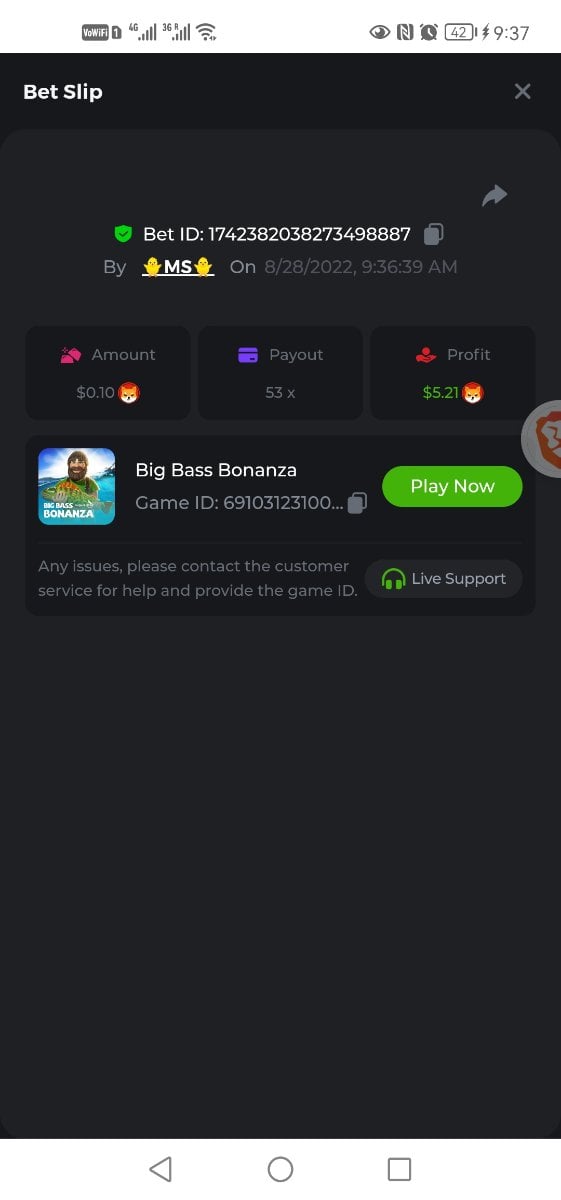Image resolution: width=561 pixels, height=1200 pixels.
Task: Open the Big Bass Bonanza thumbnail
Action: pos(76,486)
